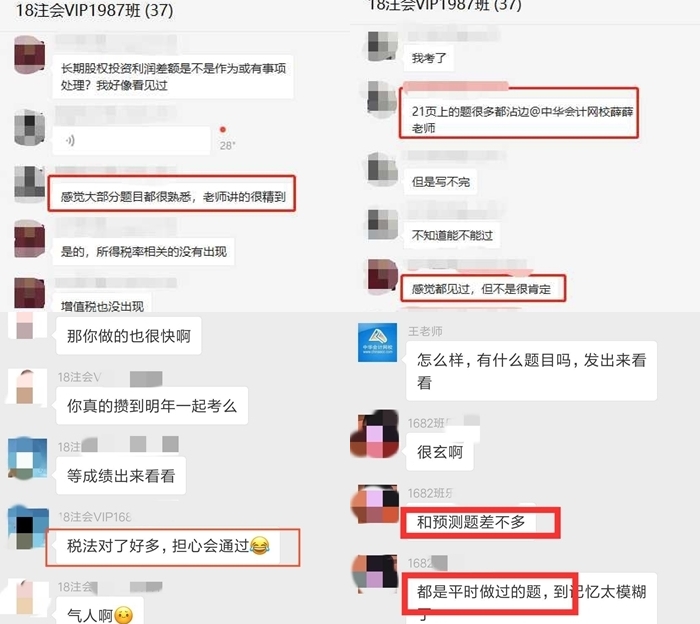The width and height of the screenshot is (700, 624).
Task: Tap avatar beside '等成绩出来看看' message
Action: 27,458
